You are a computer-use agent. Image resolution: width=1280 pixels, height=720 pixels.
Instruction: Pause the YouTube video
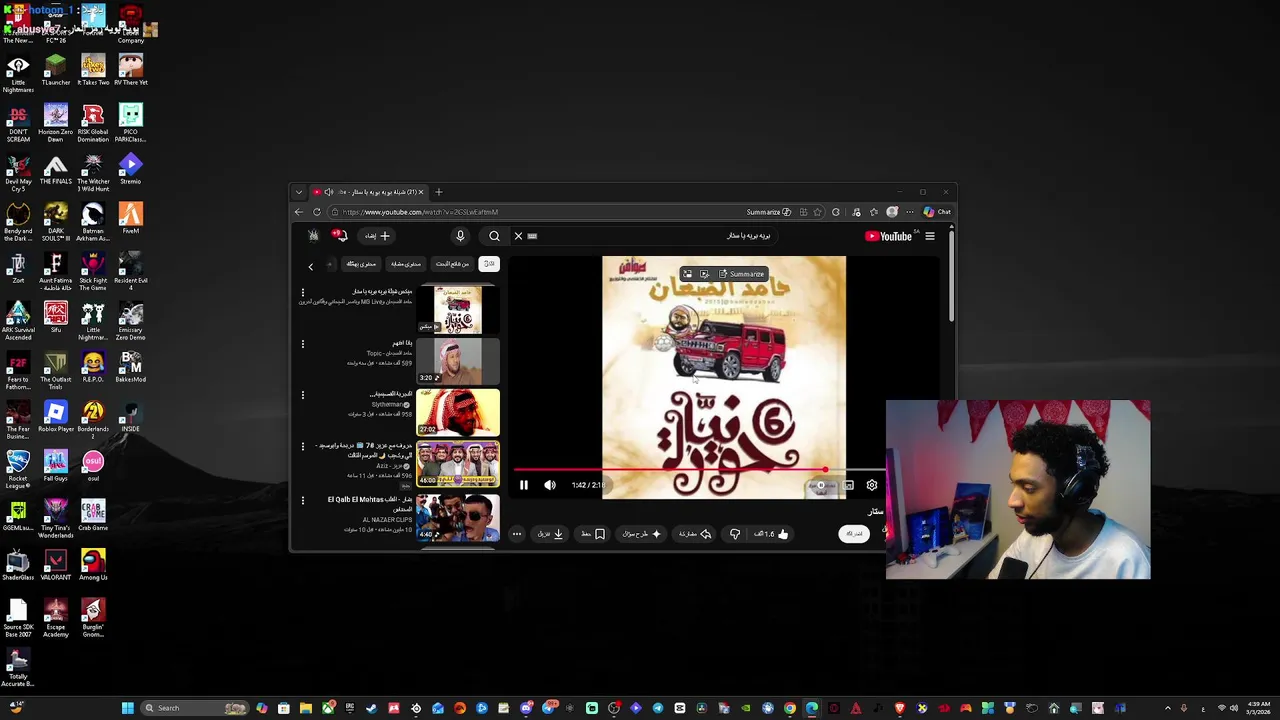click(523, 485)
